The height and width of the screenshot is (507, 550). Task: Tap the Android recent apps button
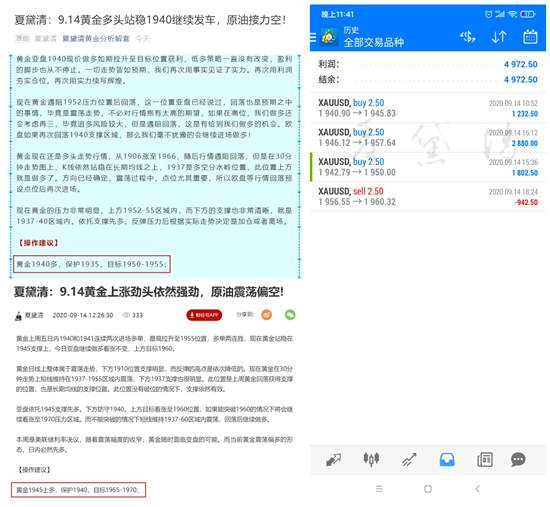click(x=379, y=489)
